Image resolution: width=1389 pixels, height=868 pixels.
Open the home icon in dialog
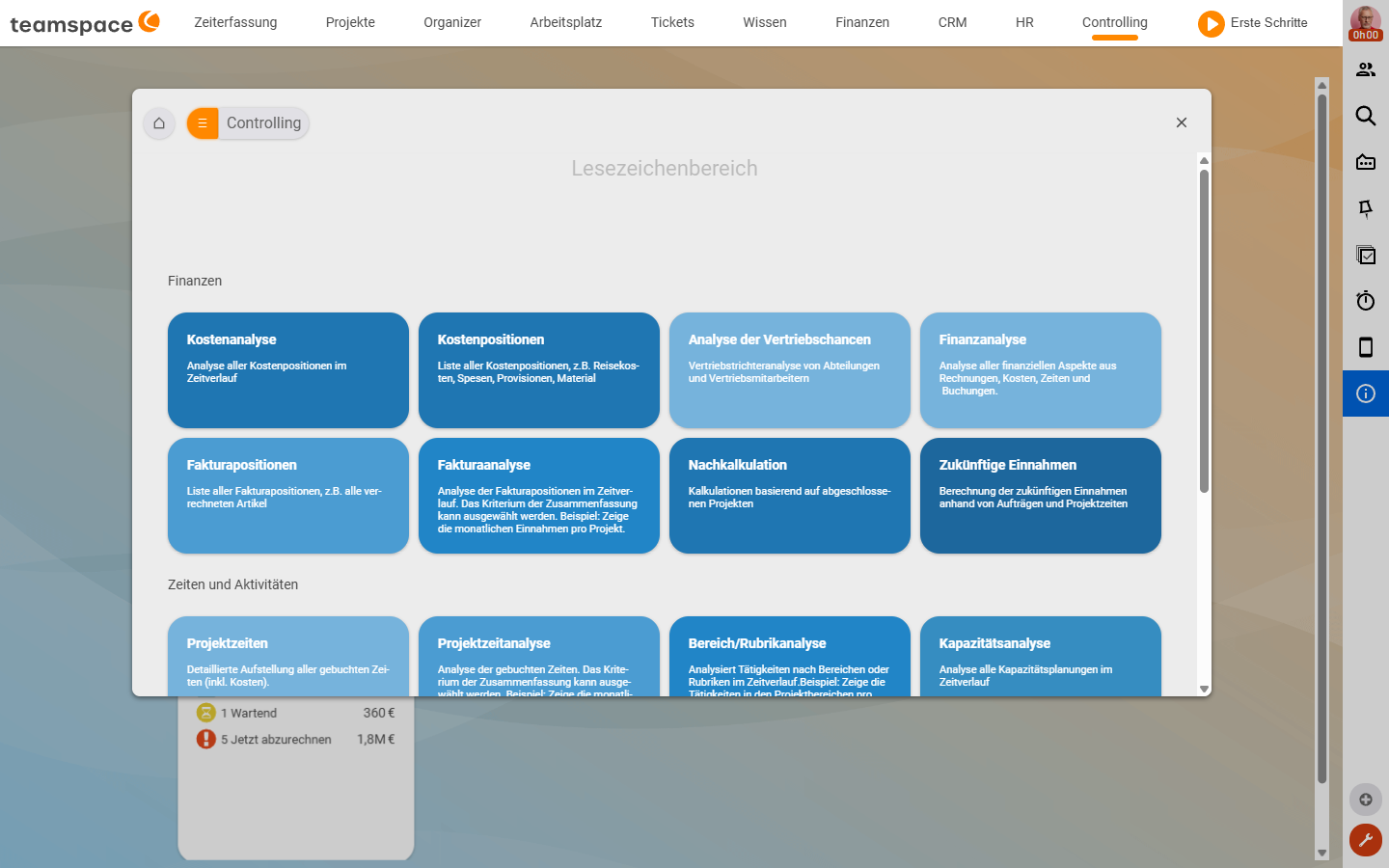159,123
